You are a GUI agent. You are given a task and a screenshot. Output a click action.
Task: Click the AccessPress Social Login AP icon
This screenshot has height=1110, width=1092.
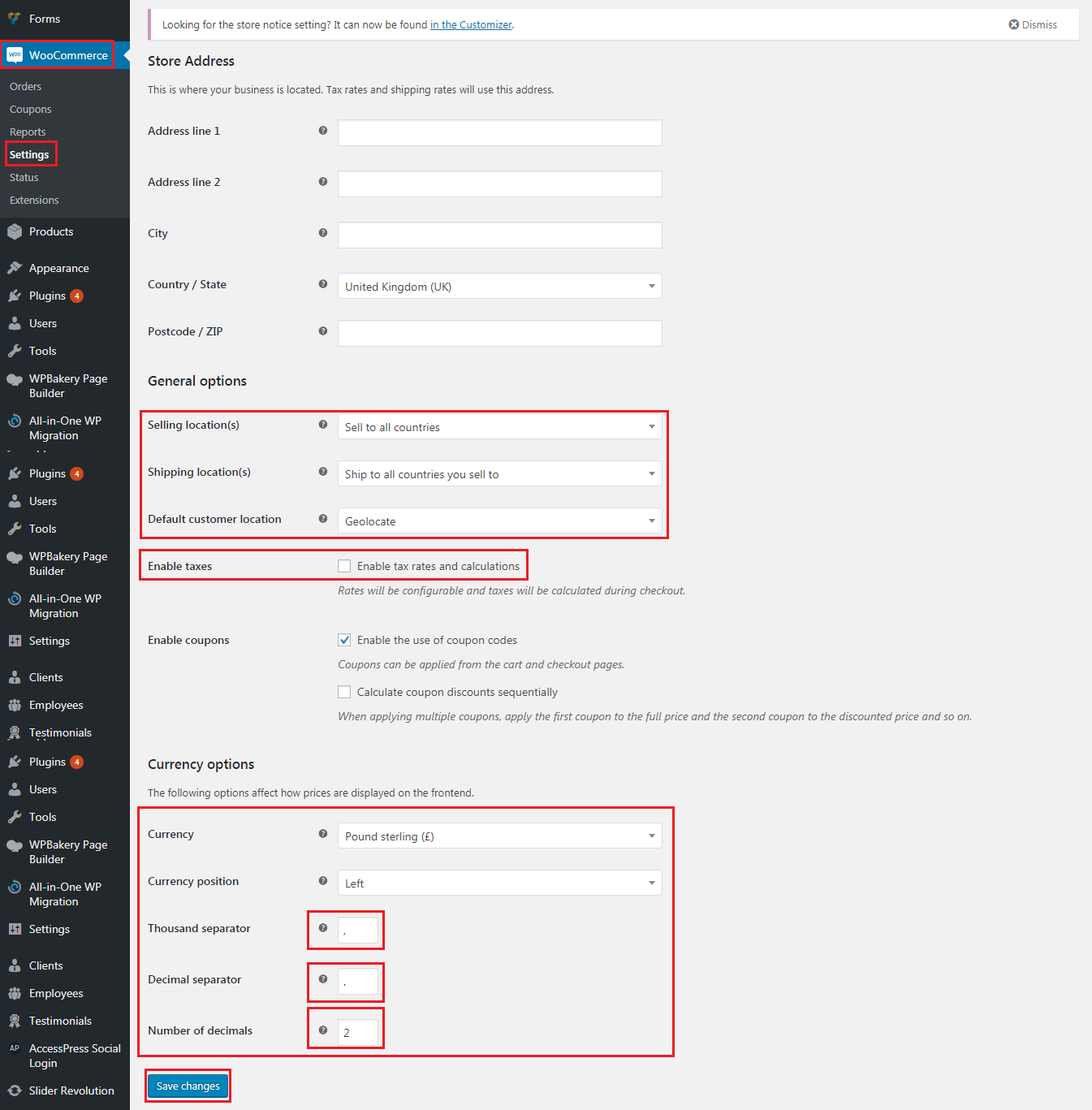tap(15, 1048)
